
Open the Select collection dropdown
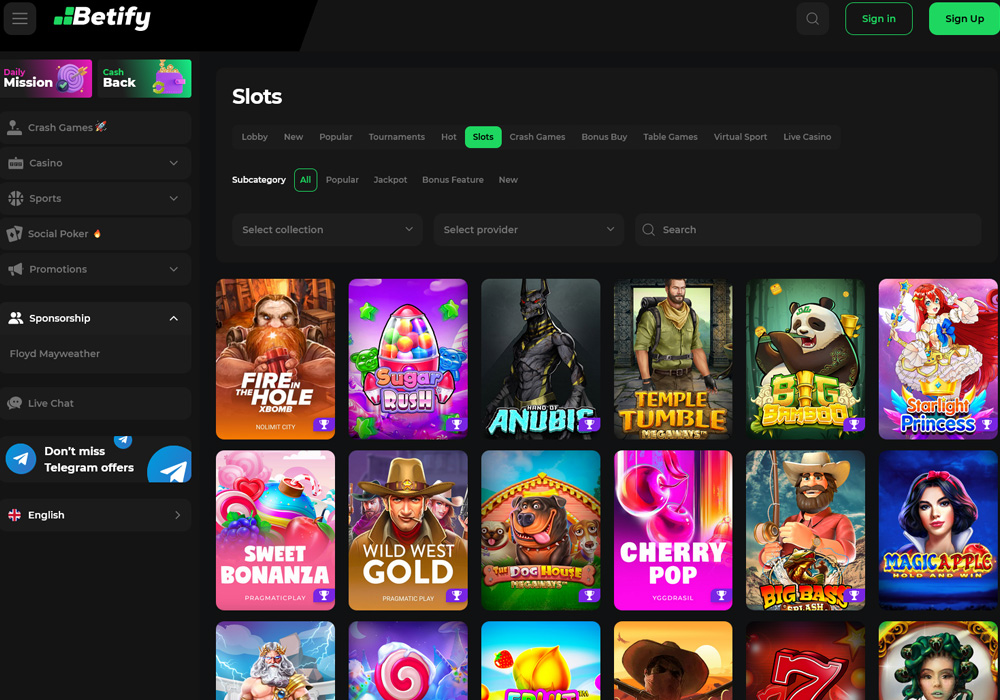[x=327, y=230]
